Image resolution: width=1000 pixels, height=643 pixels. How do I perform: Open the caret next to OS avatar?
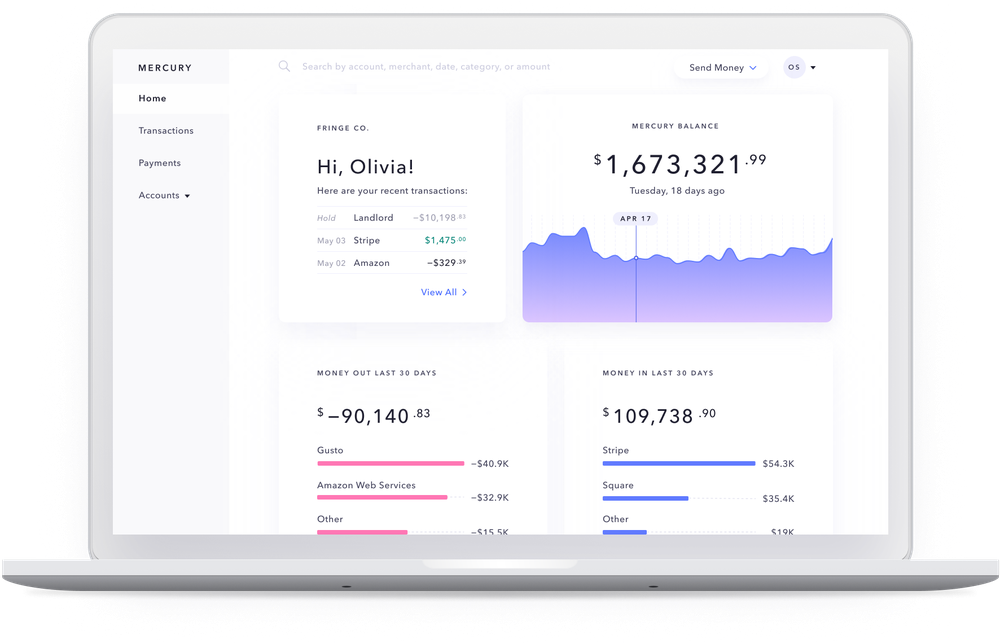coord(813,68)
